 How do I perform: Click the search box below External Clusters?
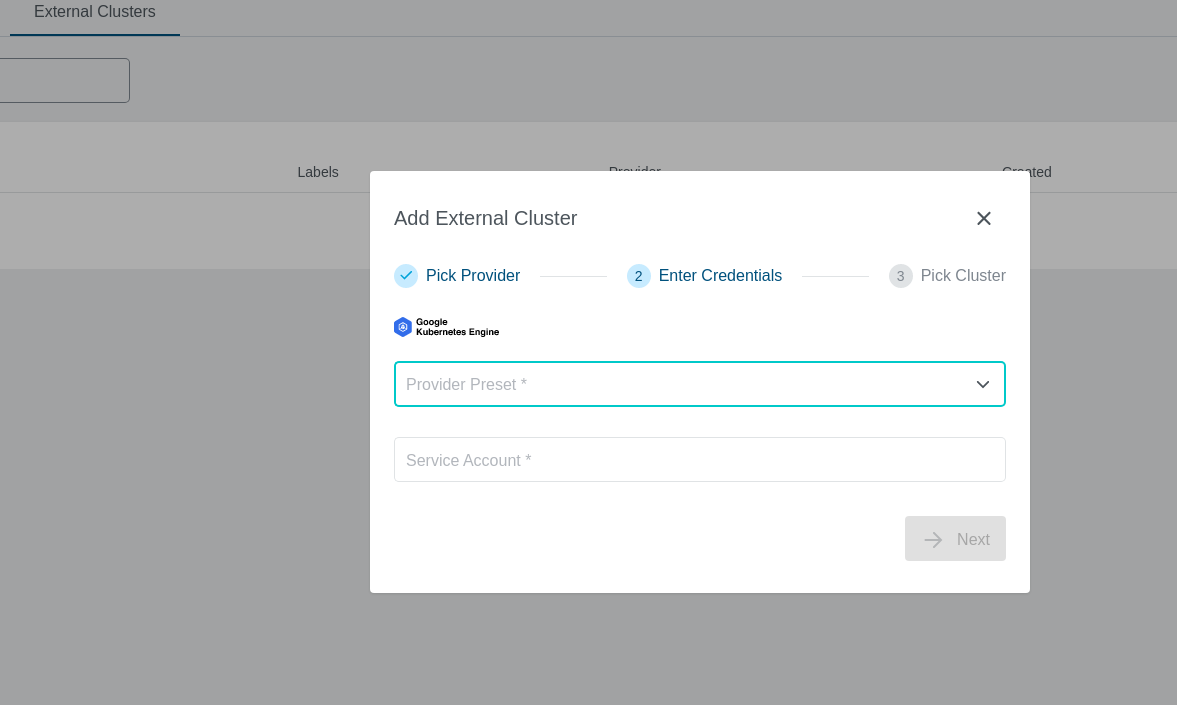click(60, 81)
